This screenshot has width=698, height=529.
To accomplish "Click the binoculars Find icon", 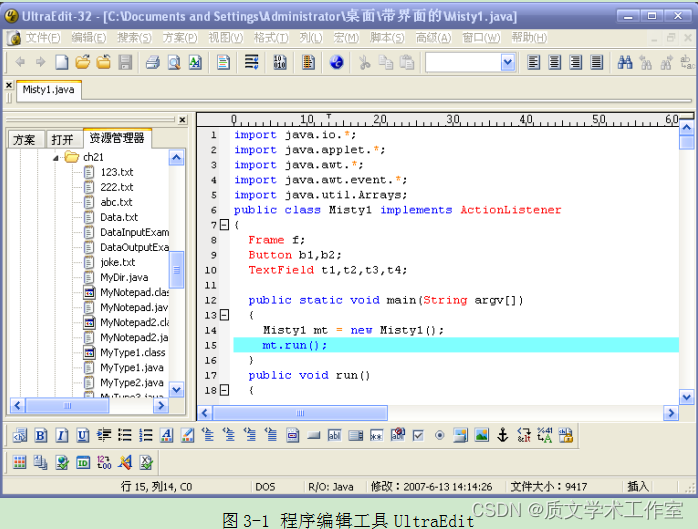I will coord(625,62).
